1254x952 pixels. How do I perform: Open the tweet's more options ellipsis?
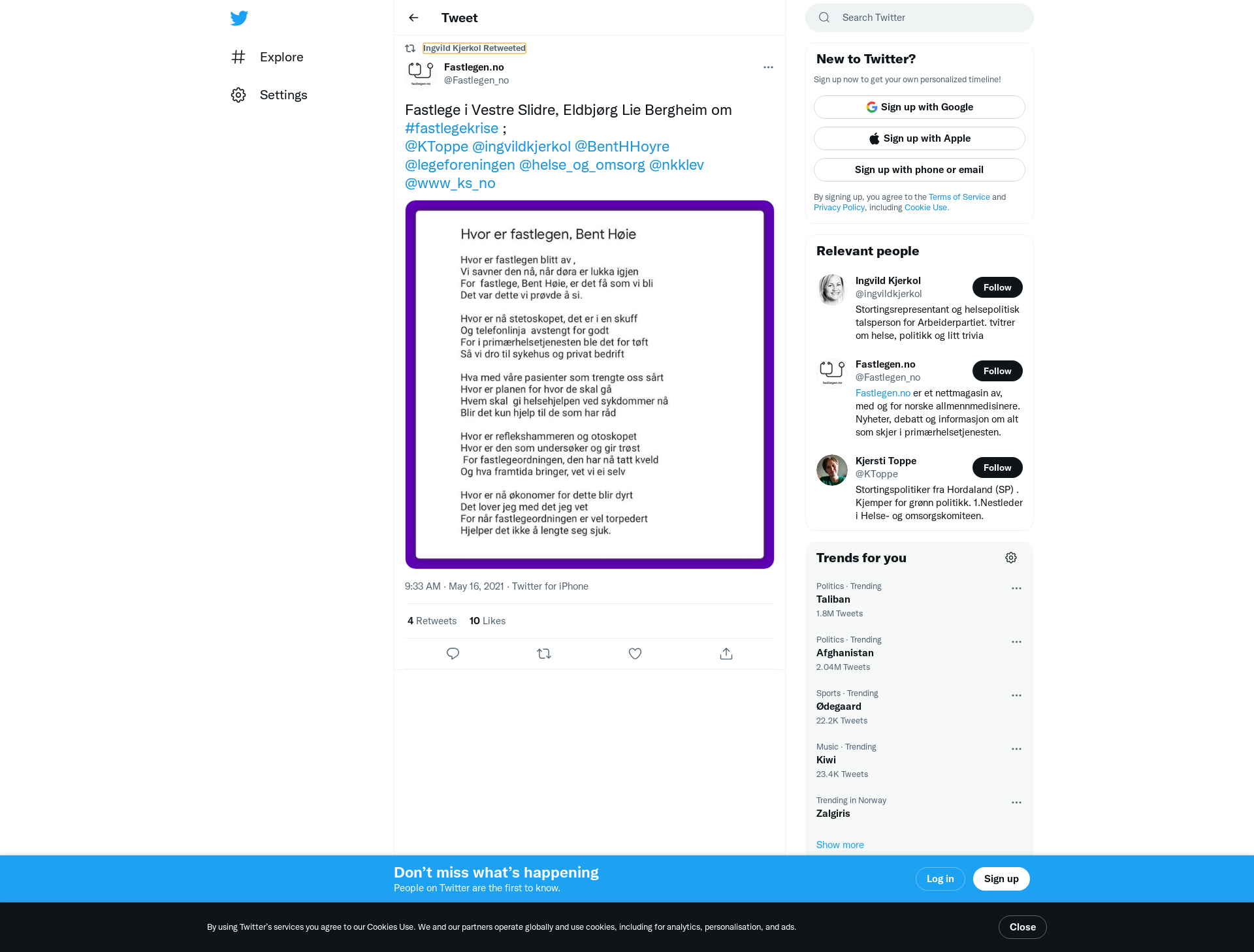click(x=768, y=67)
